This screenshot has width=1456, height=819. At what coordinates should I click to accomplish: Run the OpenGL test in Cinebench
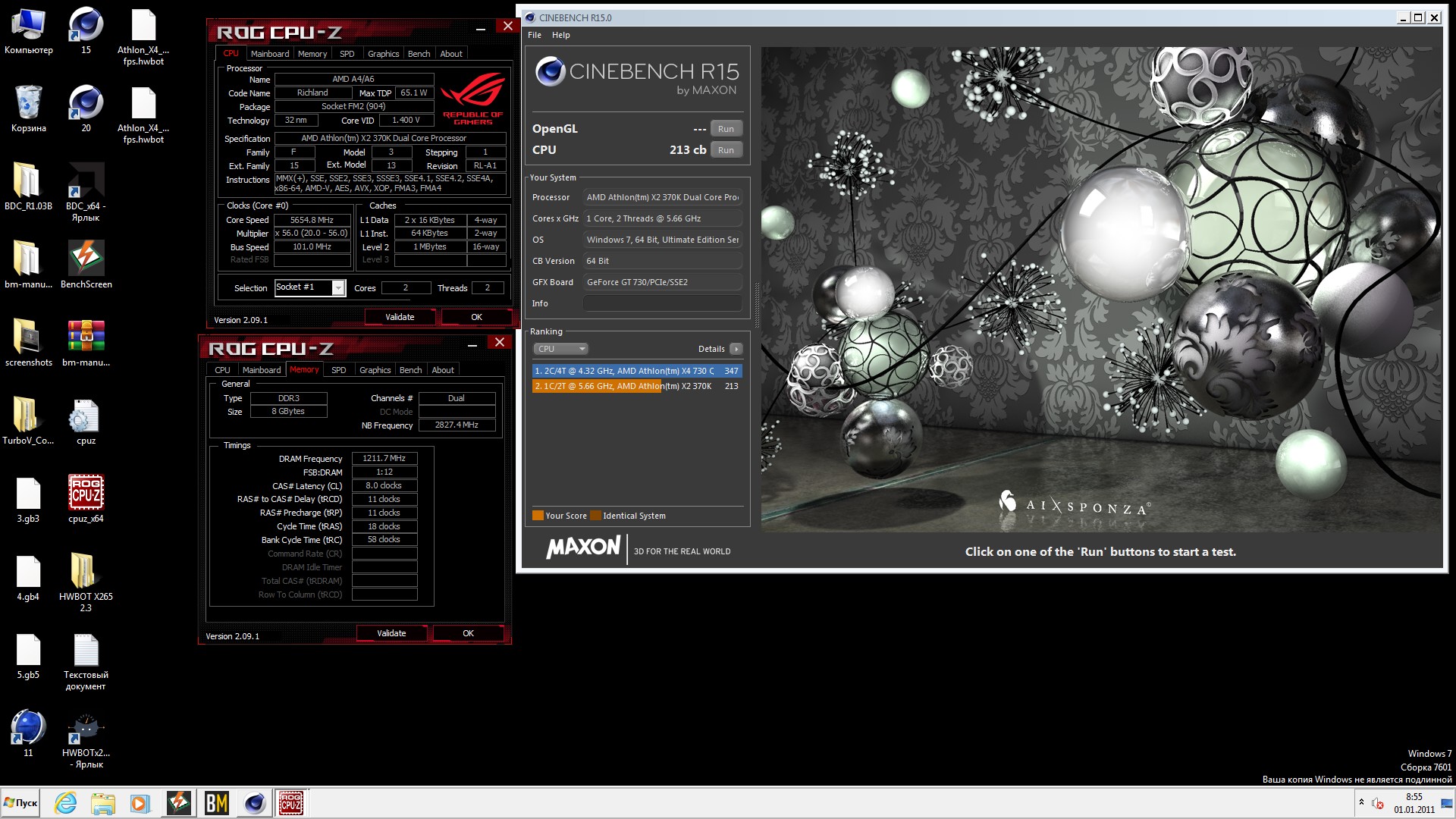point(726,129)
